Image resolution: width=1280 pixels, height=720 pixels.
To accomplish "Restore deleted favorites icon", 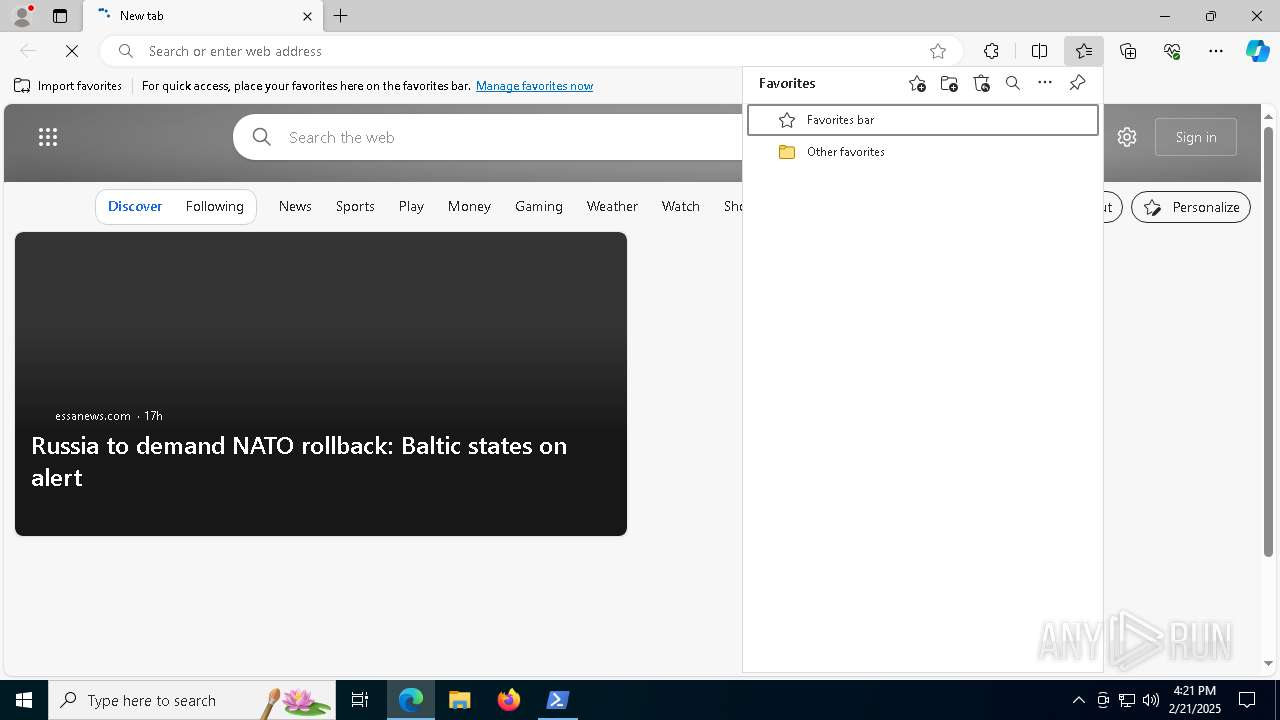I will coord(981,84).
